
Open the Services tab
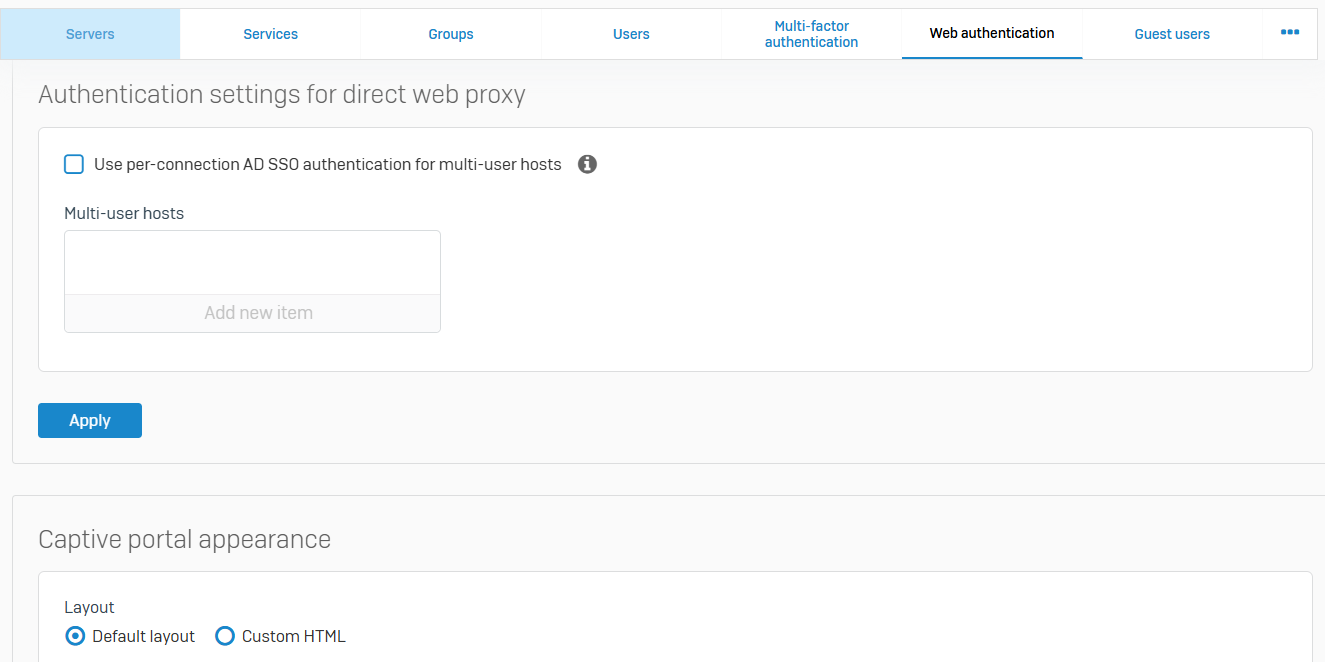(271, 34)
